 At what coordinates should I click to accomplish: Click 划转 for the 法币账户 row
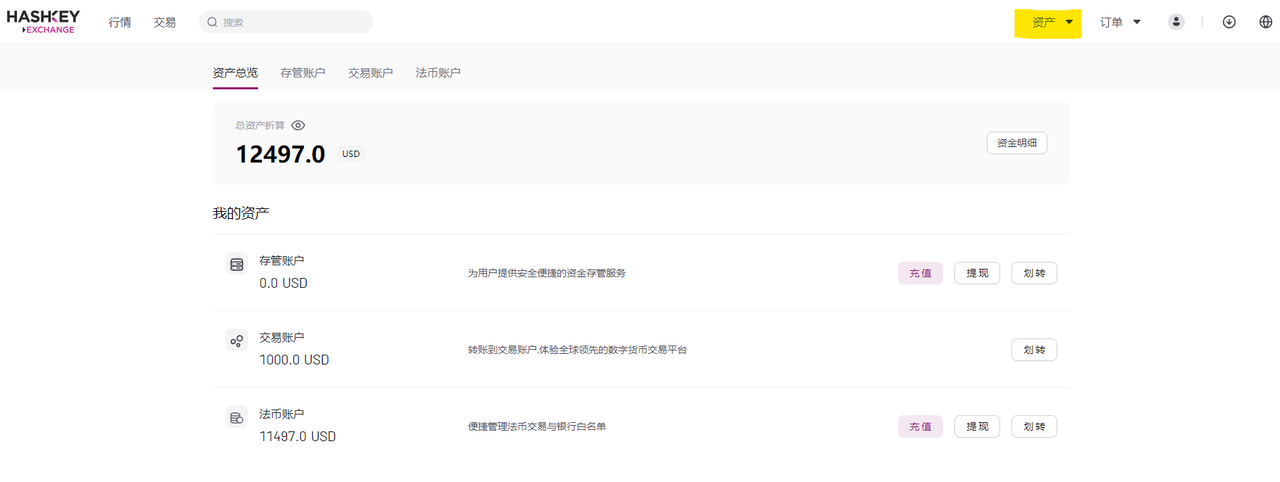click(1034, 427)
